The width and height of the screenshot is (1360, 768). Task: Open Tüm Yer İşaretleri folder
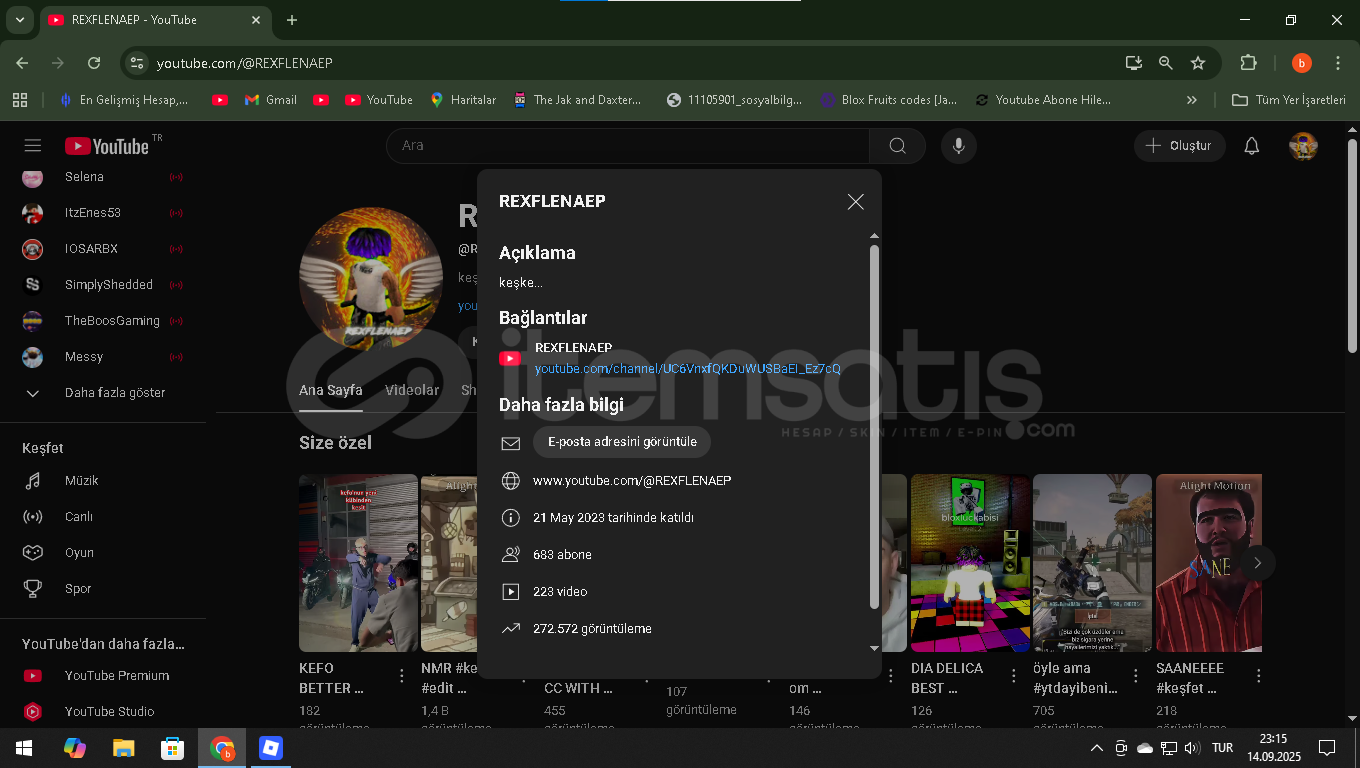(x=1289, y=100)
